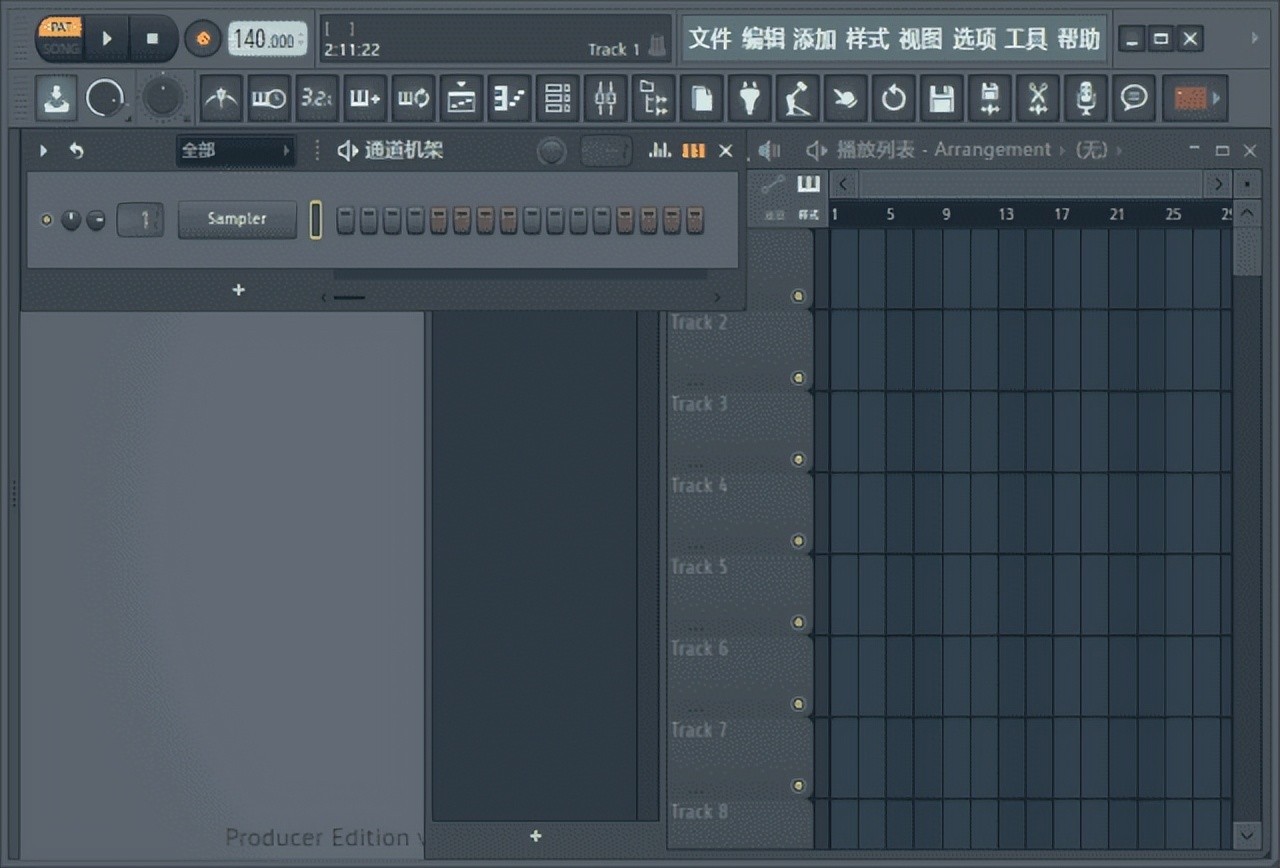Toggle PAT/SONG playback mode
This screenshot has height=868, width=1280.
tap(60, 38)
